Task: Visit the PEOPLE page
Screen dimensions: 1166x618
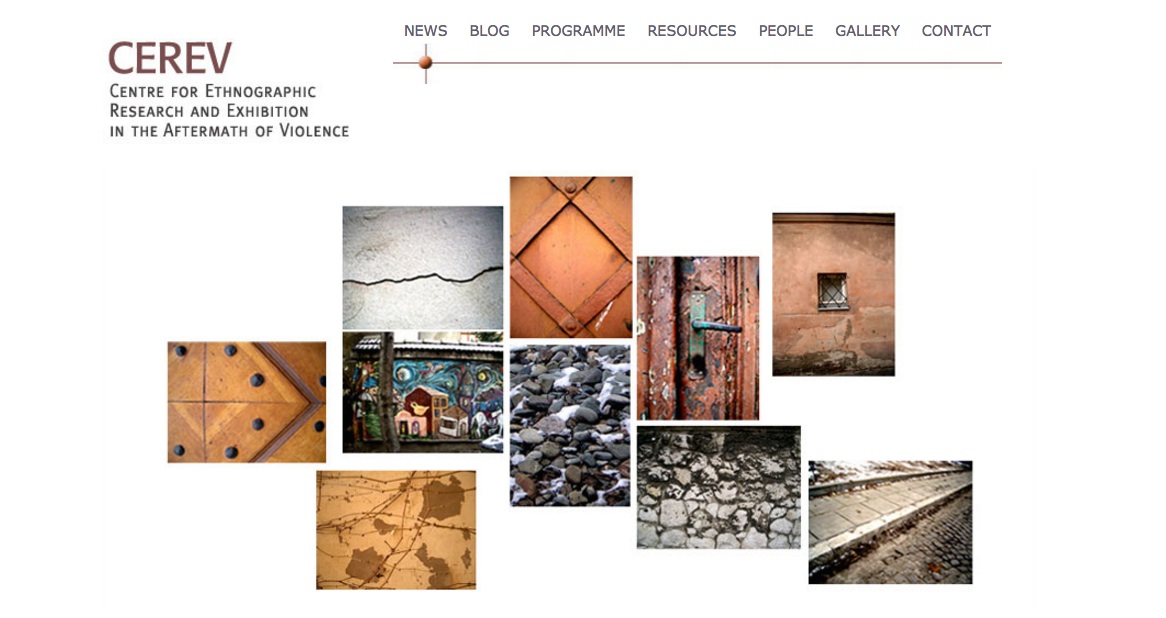Action: coord(785,30)
